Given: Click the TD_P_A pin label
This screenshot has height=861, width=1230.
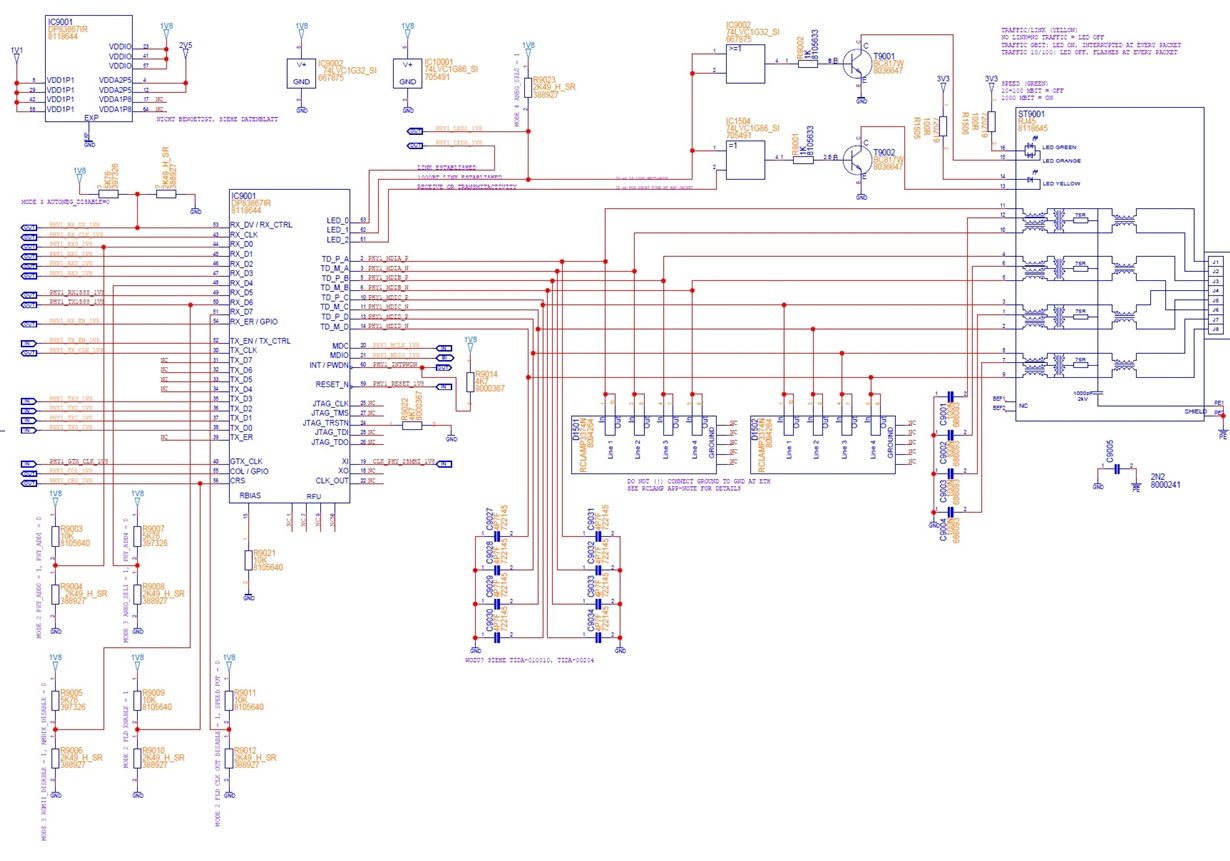Looking at the screenshot, I should [334, 259].
